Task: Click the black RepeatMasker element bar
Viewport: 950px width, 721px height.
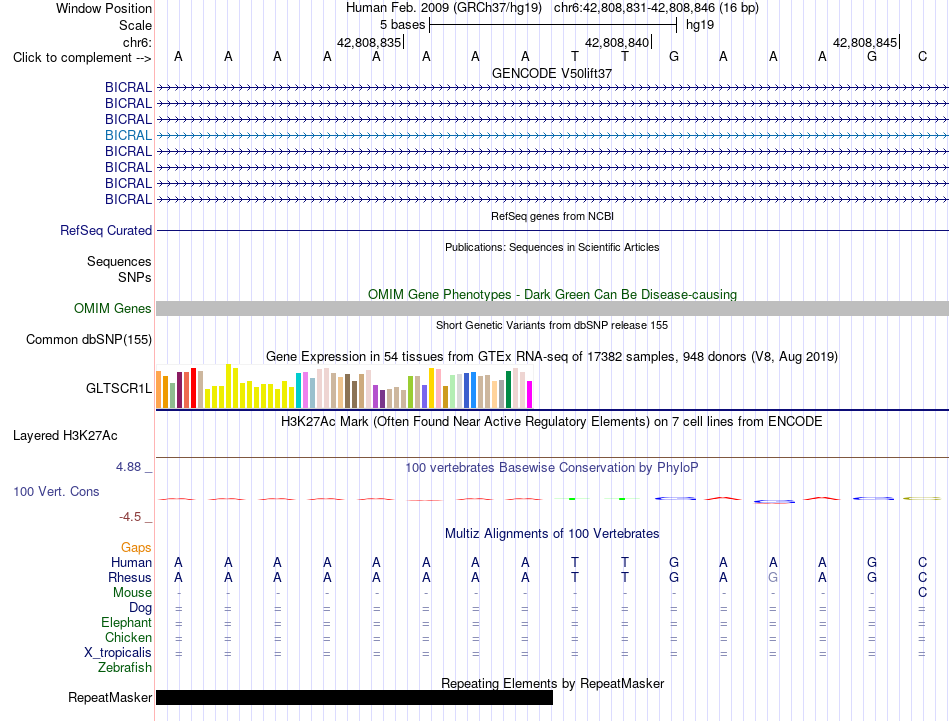Action: (354, 697)
